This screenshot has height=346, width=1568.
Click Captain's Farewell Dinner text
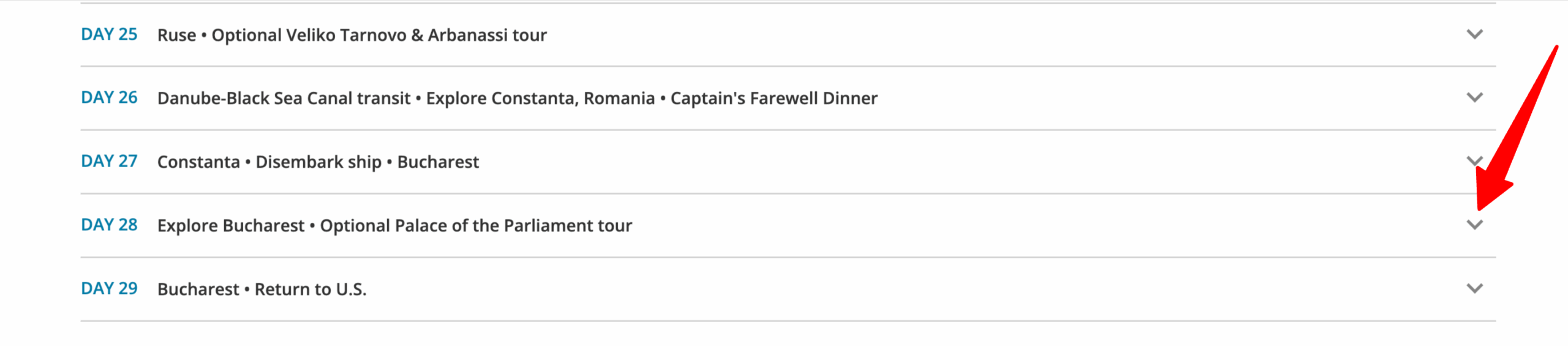[774, 98]
